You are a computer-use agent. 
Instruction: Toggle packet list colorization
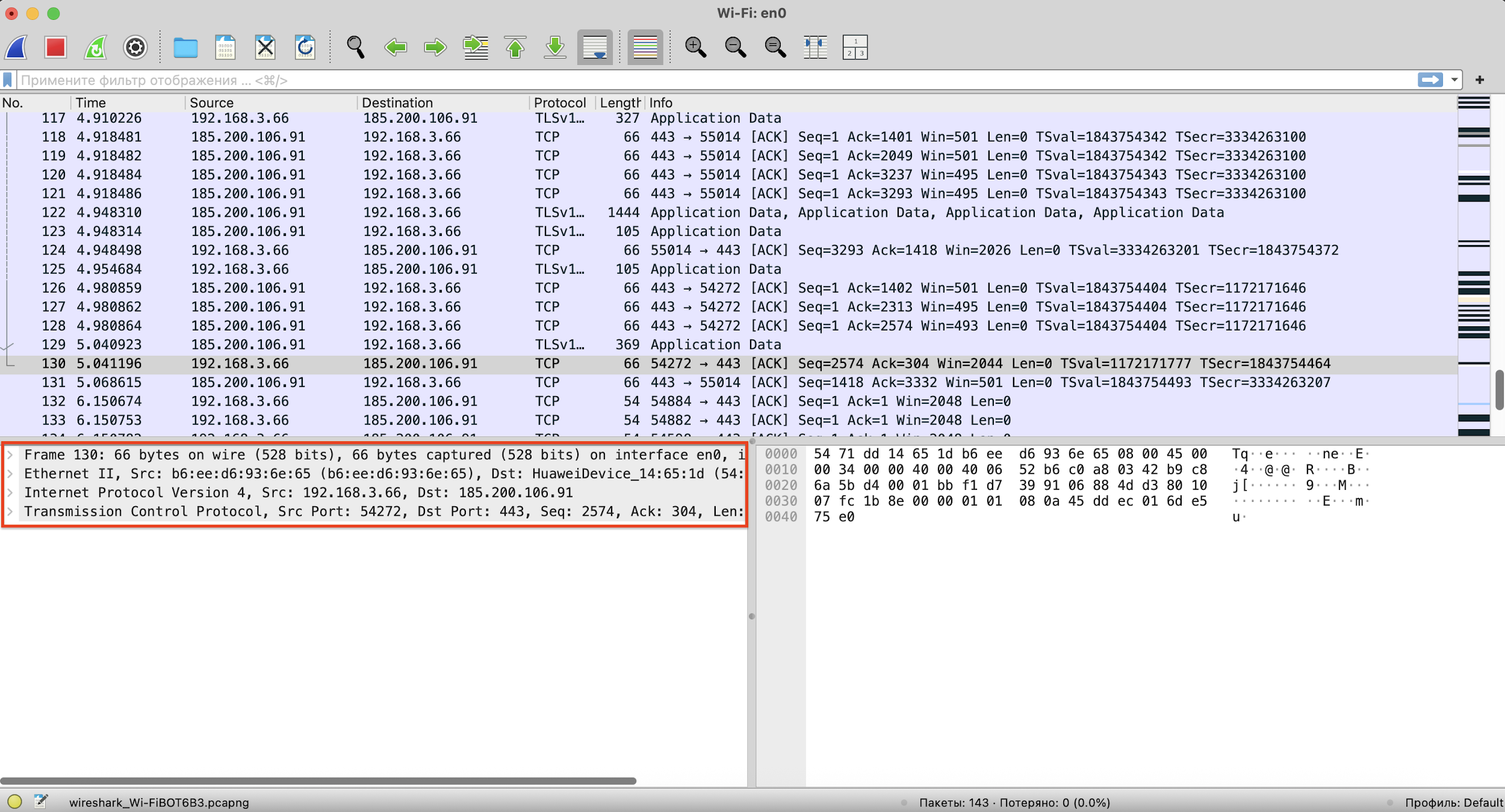(644, 47)
